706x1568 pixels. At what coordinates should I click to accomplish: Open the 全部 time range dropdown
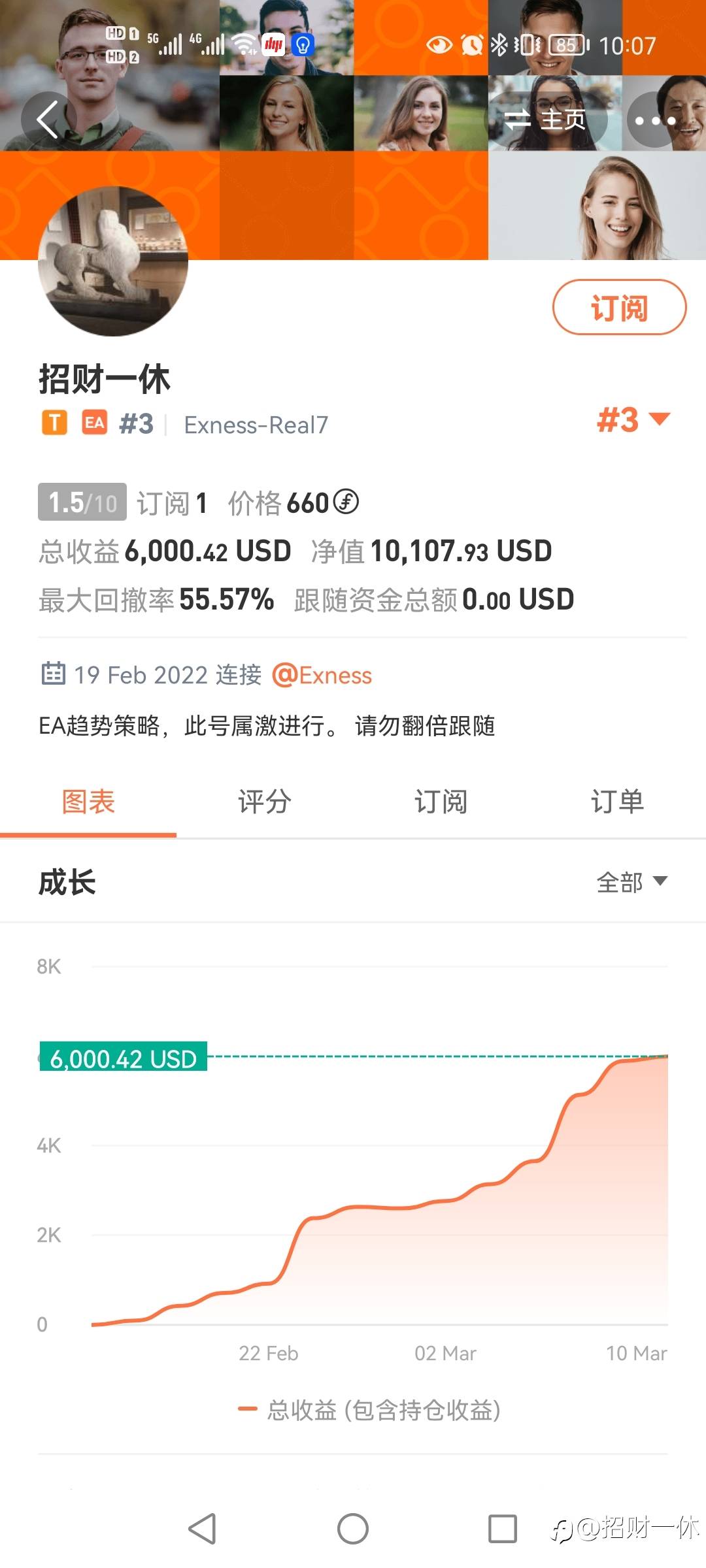pos(631,882)
